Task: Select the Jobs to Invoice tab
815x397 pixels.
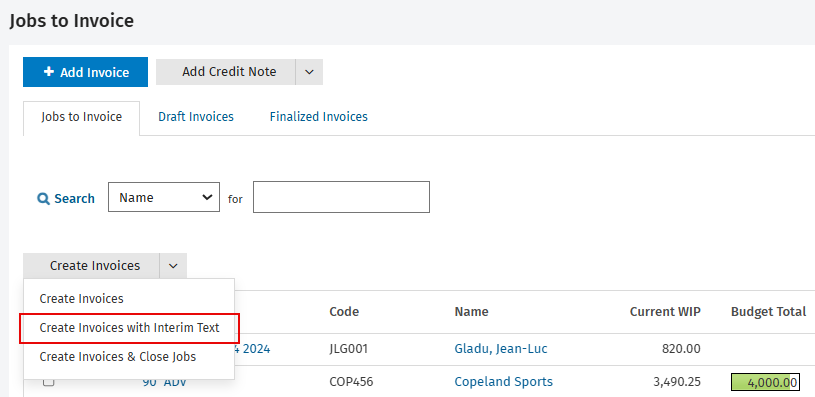Action: (82, 117)
